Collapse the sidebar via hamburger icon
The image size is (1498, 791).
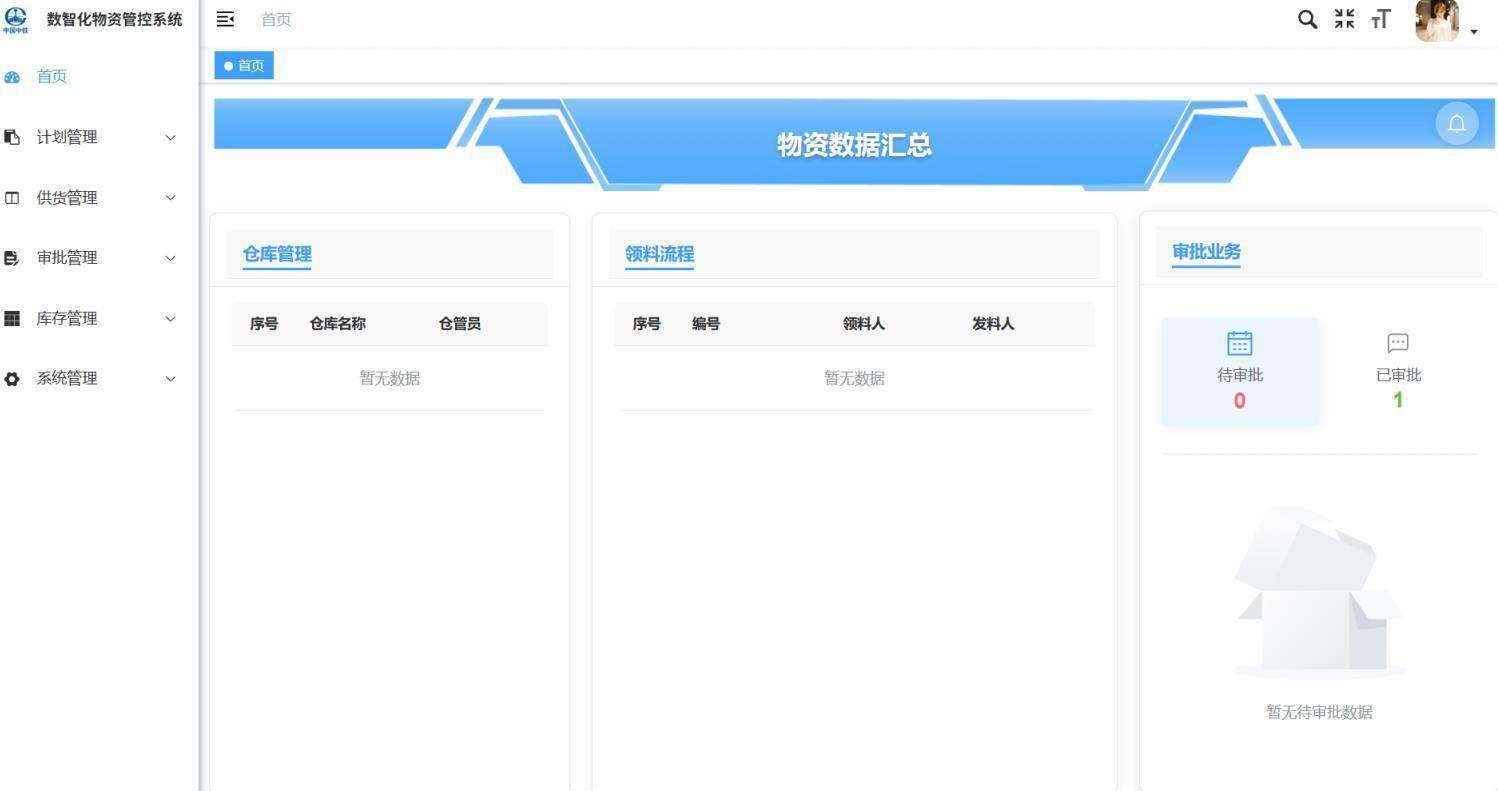pyautogui.click(x=225, y=19)
